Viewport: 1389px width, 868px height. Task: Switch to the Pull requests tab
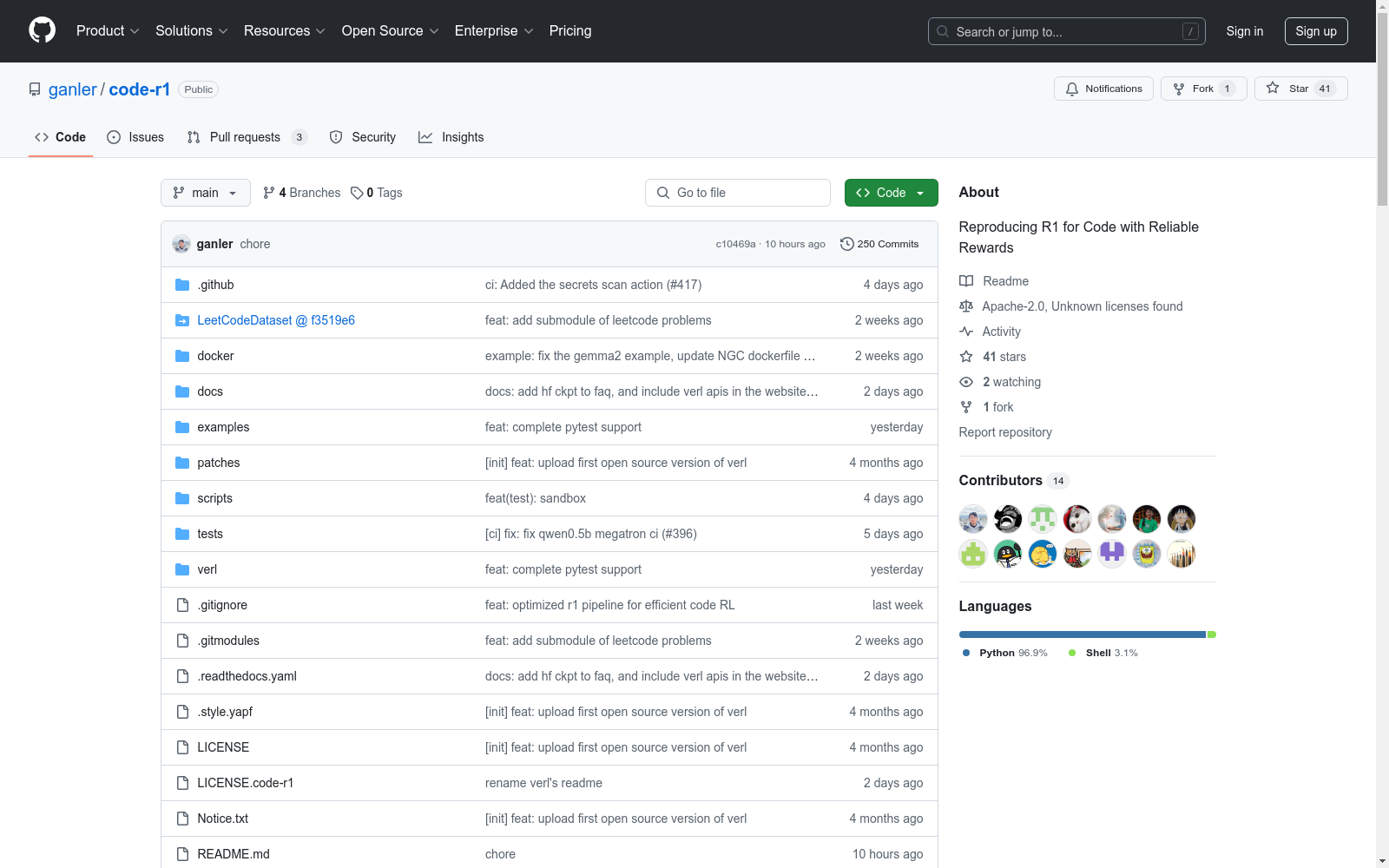tap(247, 137)
